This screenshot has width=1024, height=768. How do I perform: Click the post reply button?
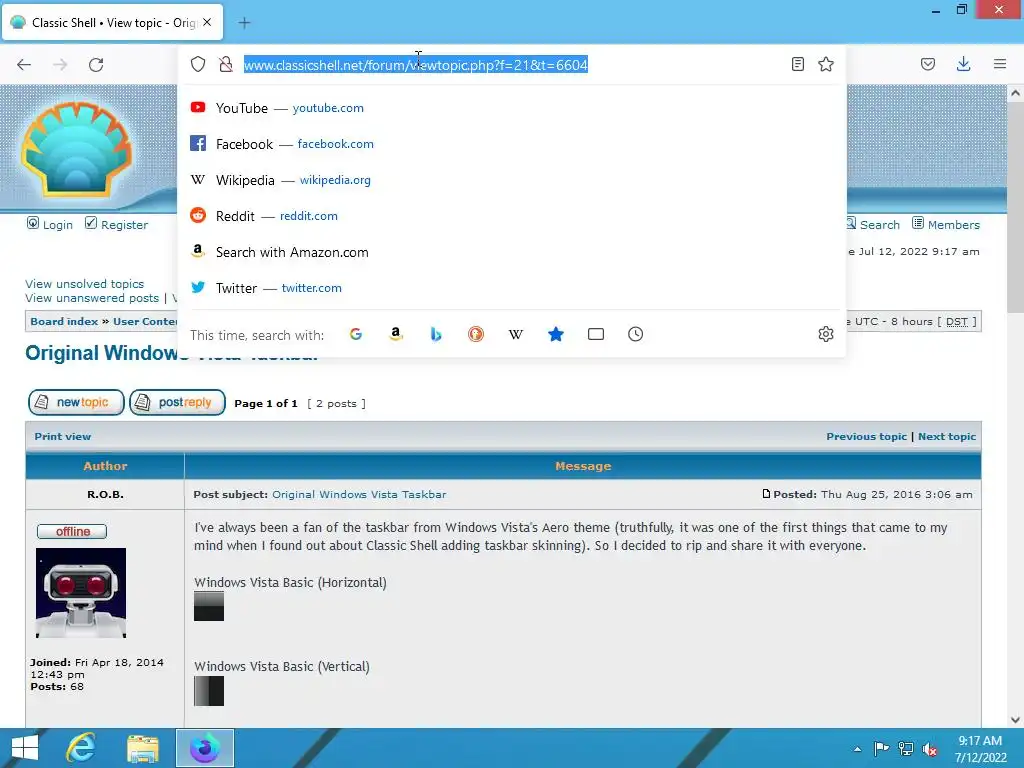[178, 402]
